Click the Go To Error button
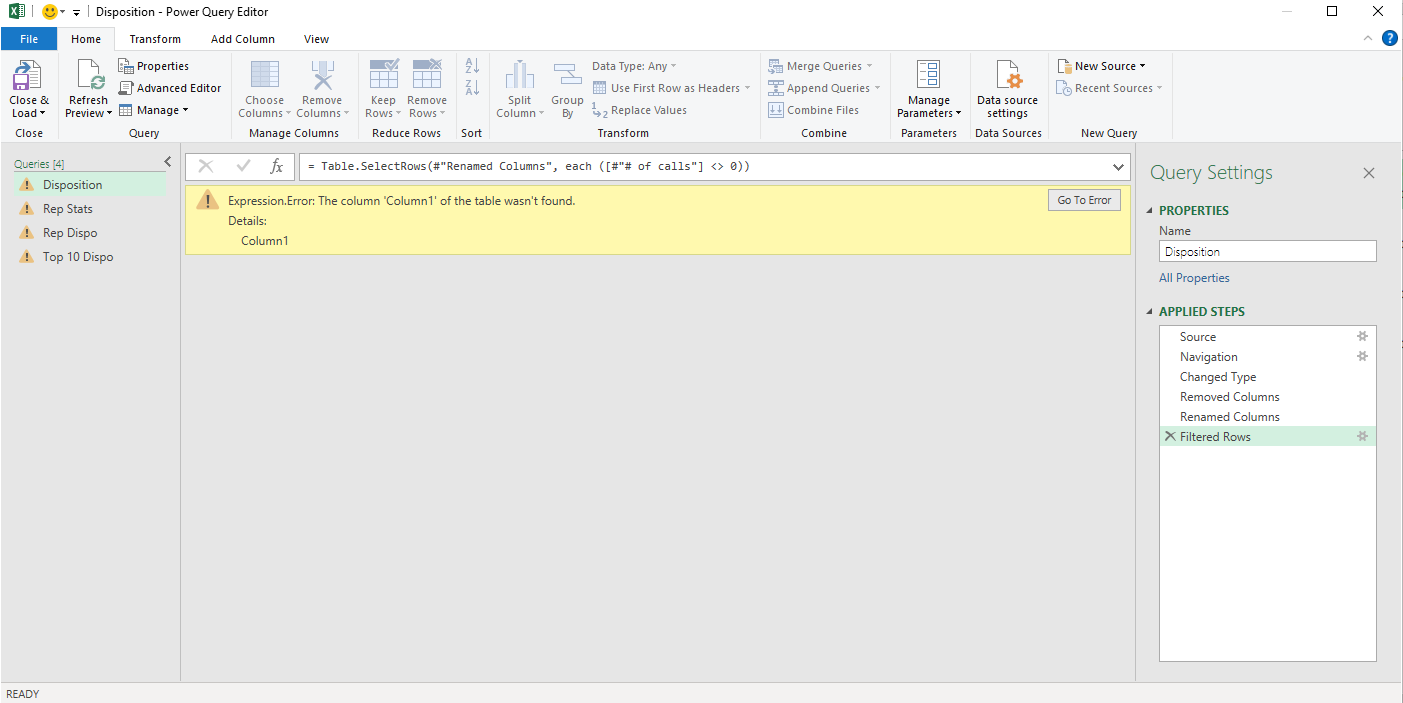 tap(1084, 200)
